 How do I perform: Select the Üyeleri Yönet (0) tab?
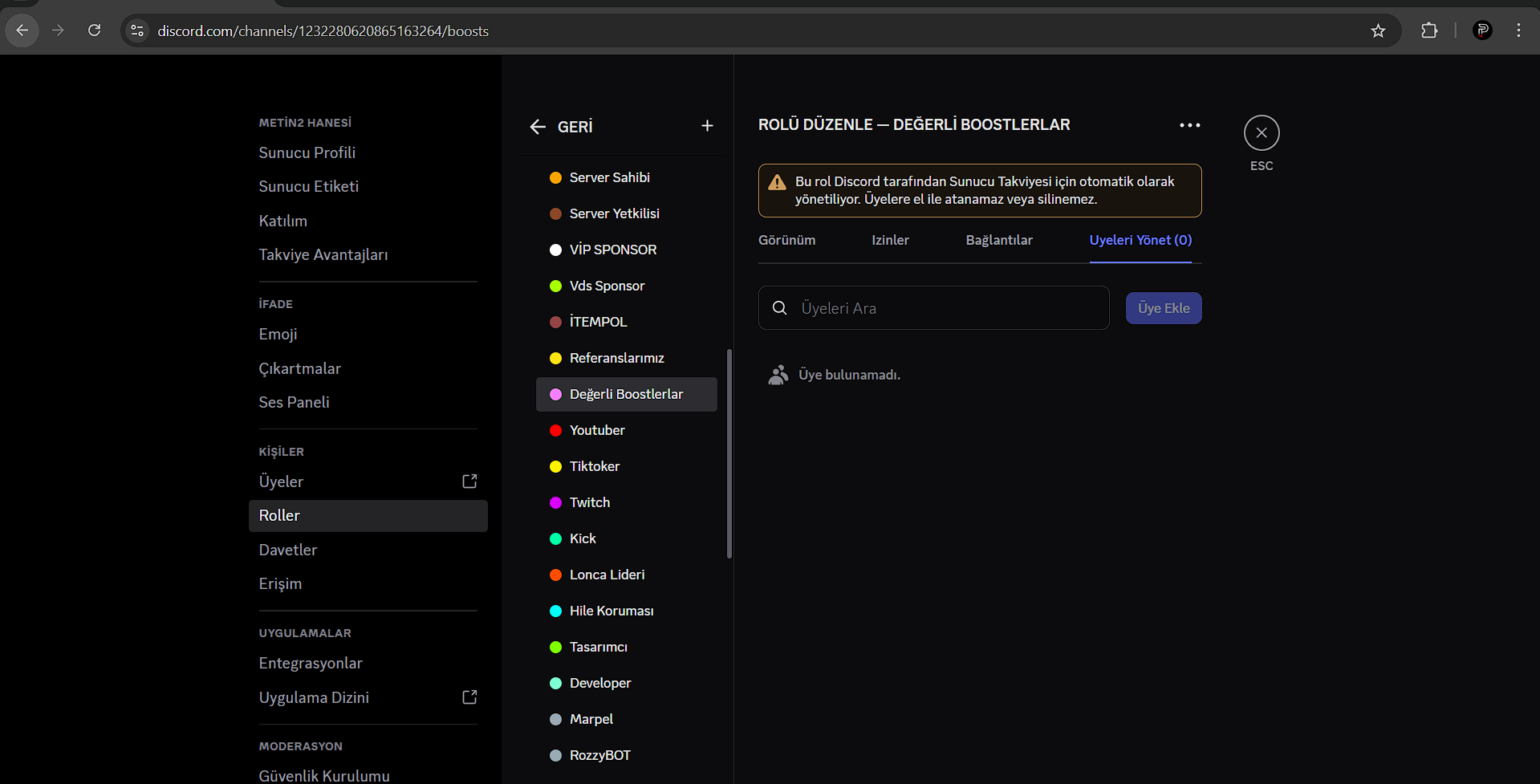coord(1140,240)
